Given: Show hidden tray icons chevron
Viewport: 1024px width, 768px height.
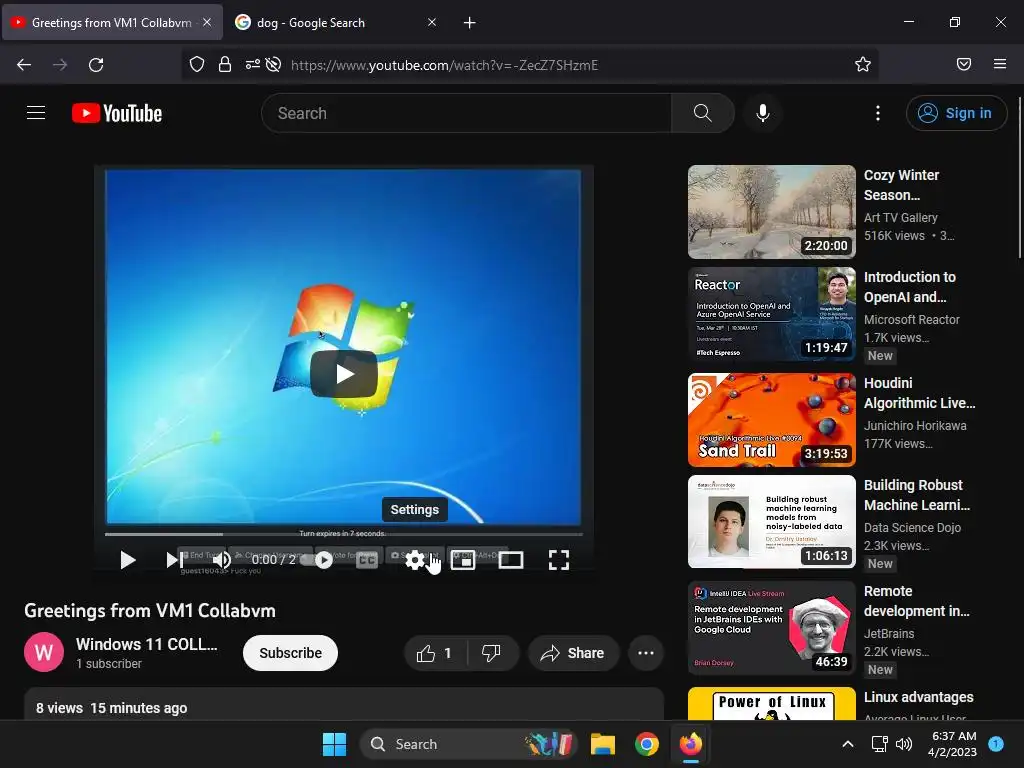Looking at the screenshot, I should click(848, 744).
